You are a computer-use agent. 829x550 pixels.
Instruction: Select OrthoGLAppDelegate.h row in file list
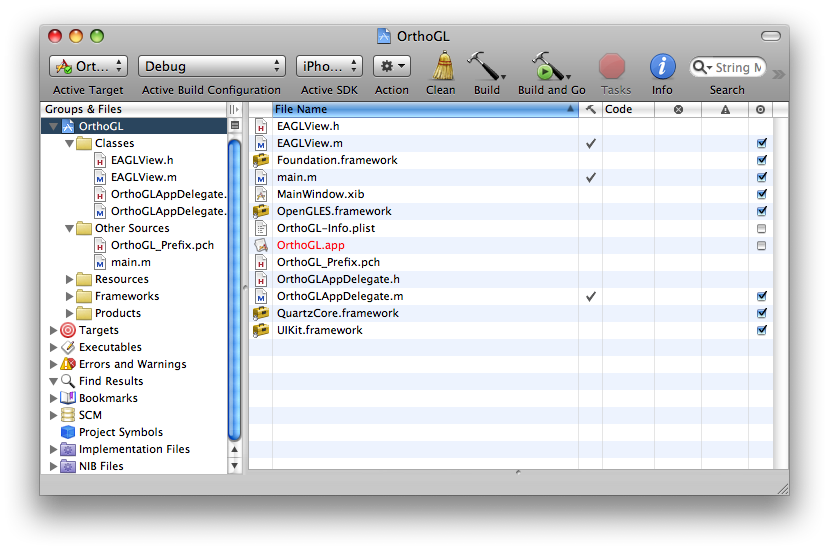pos(511,279)
